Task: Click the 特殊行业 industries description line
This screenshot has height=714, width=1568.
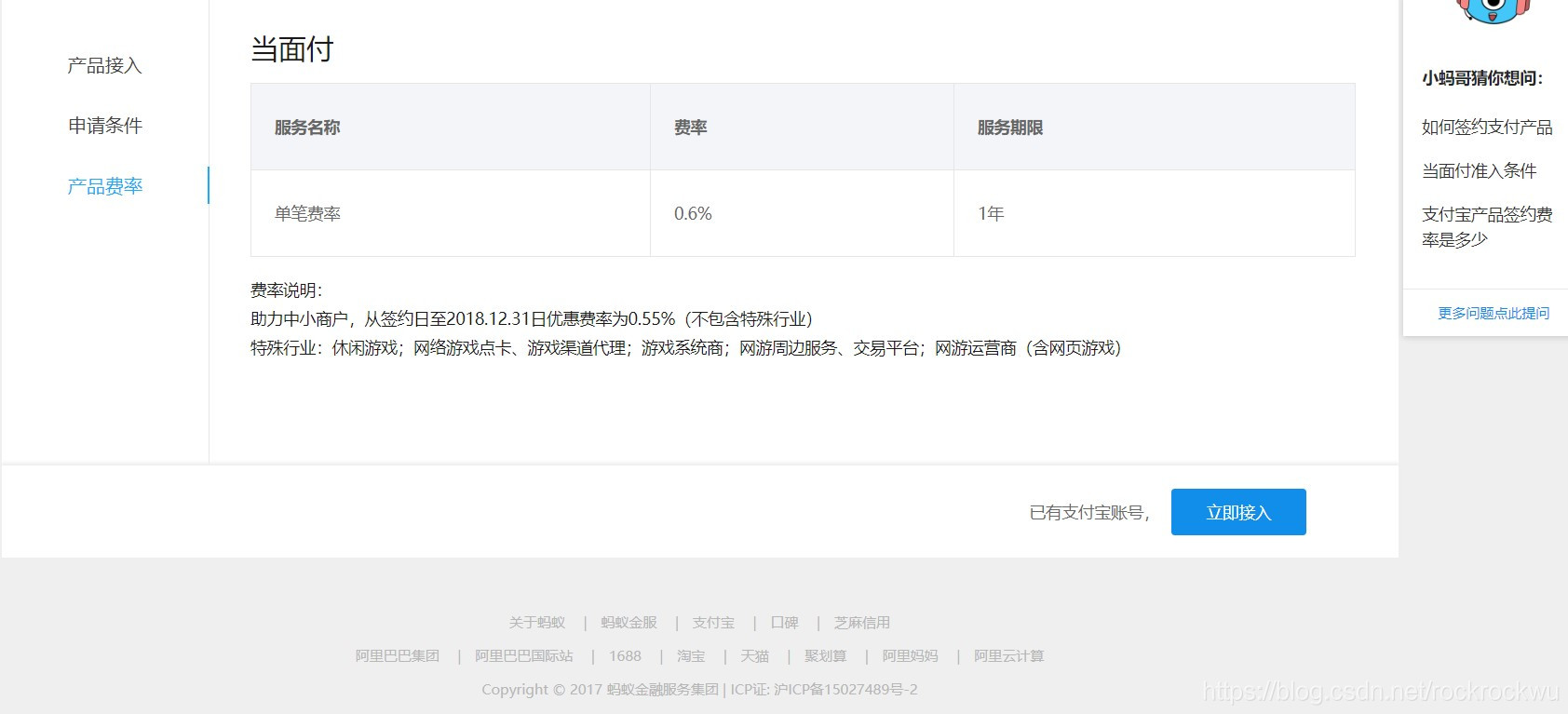Action: [x=686, y=348]
